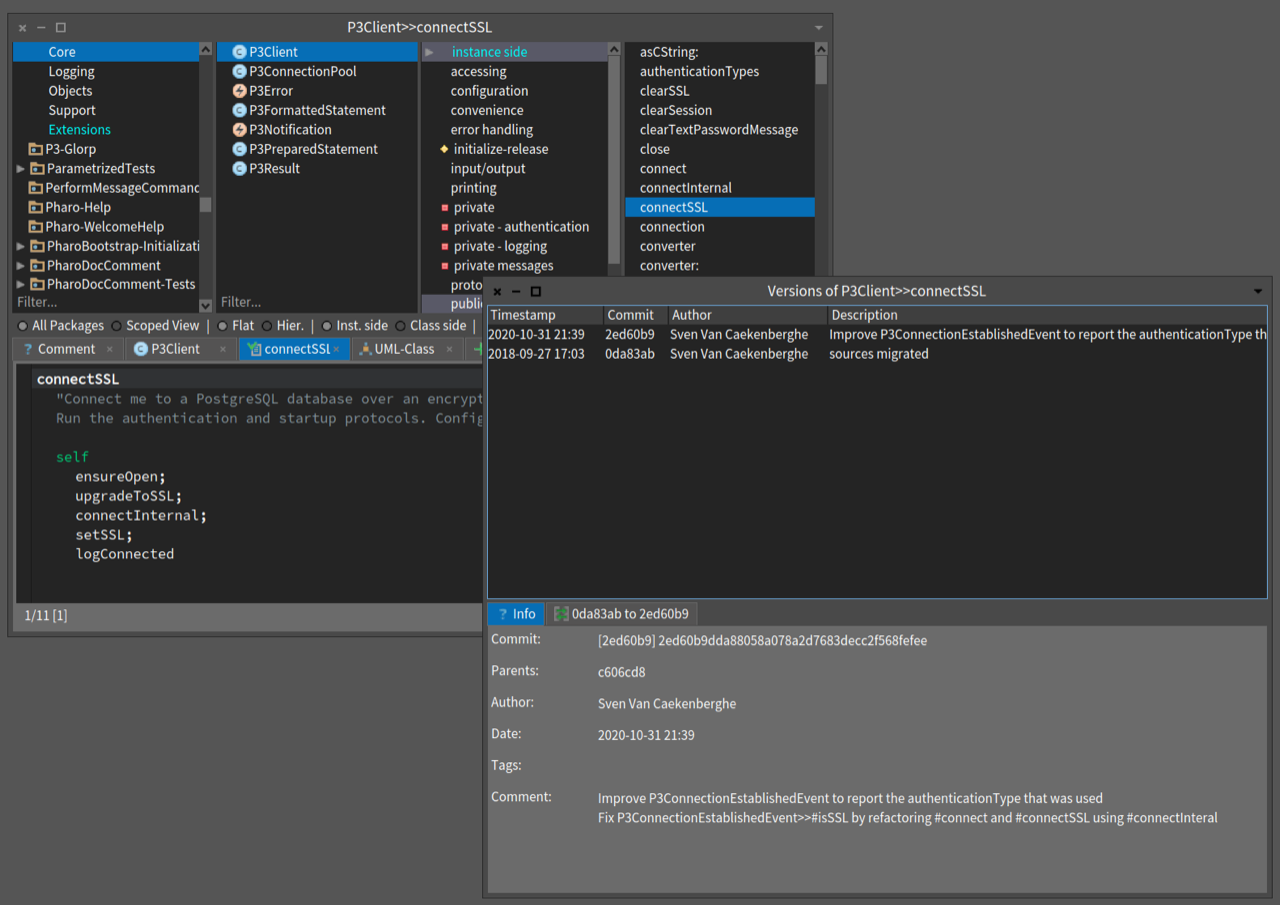Click the red marker beside private - authentication
Image resolution: width=1280 pixels, height=905 pixels.
tap(445, 227)
